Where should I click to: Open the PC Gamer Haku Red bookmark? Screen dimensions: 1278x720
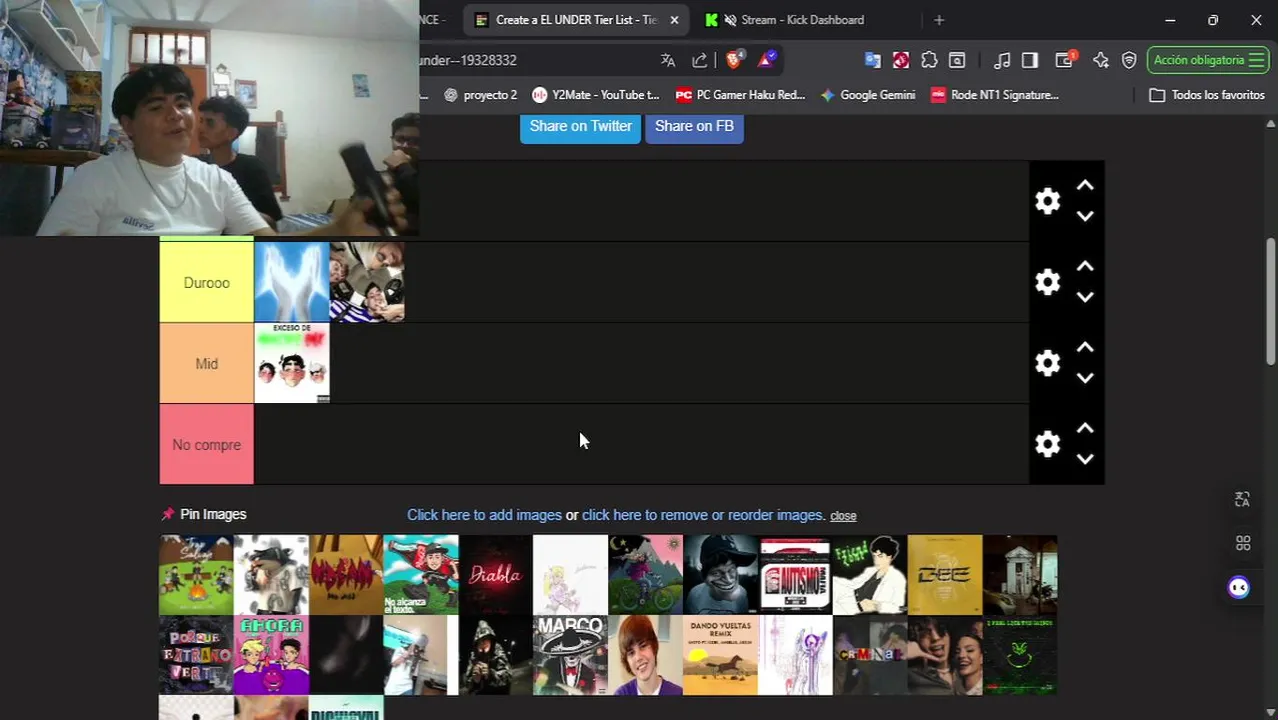741,95
